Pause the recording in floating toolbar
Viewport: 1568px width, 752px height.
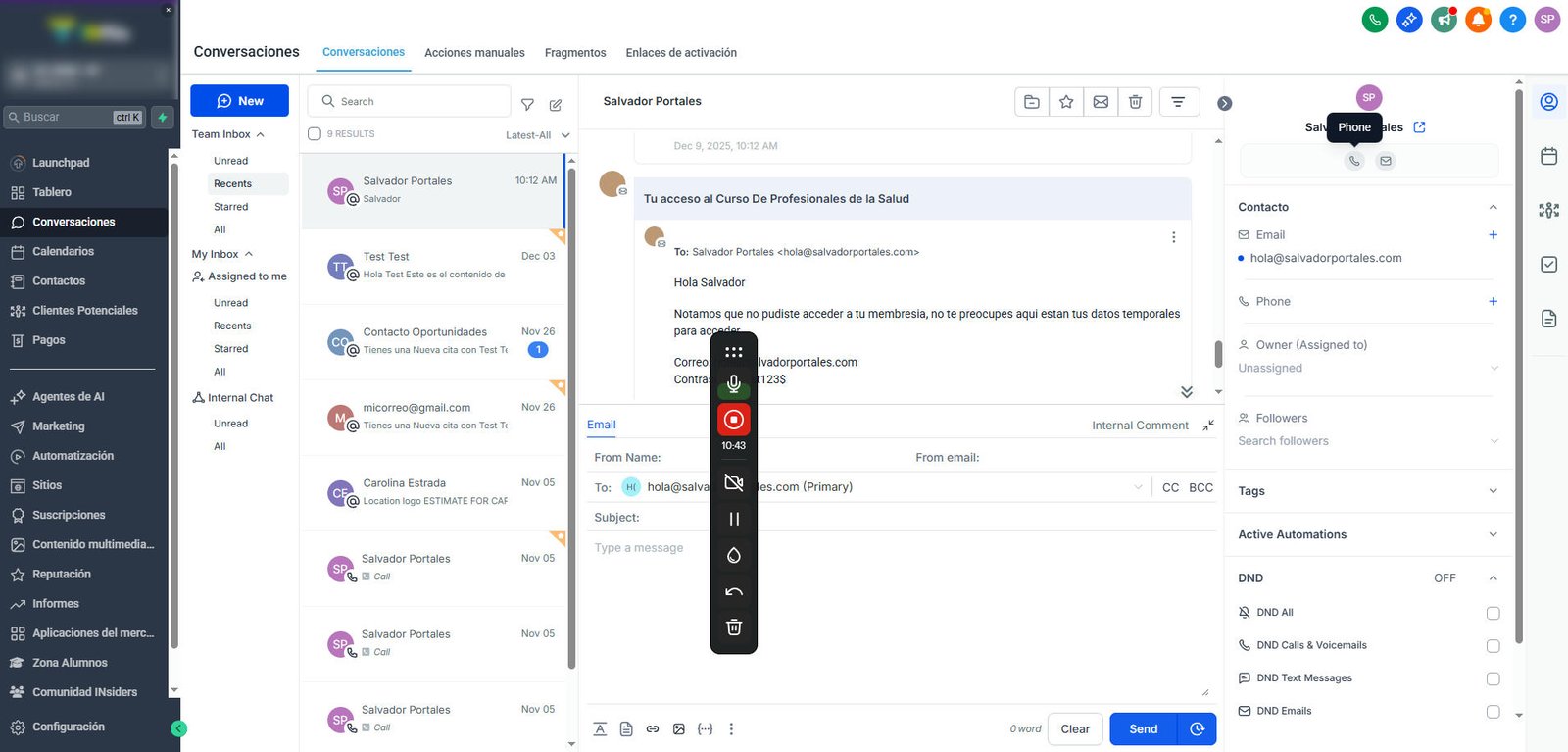click(734, 519)
